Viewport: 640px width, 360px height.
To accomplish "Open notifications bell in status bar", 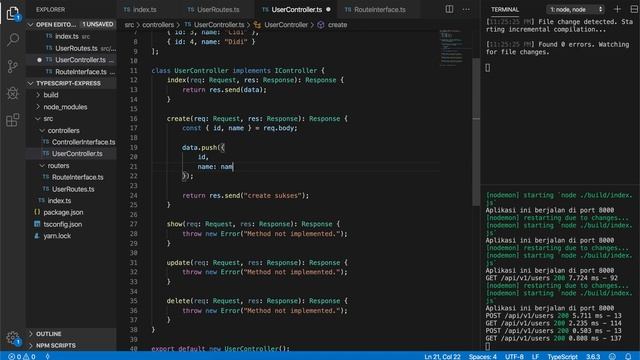I will point(628,356).
